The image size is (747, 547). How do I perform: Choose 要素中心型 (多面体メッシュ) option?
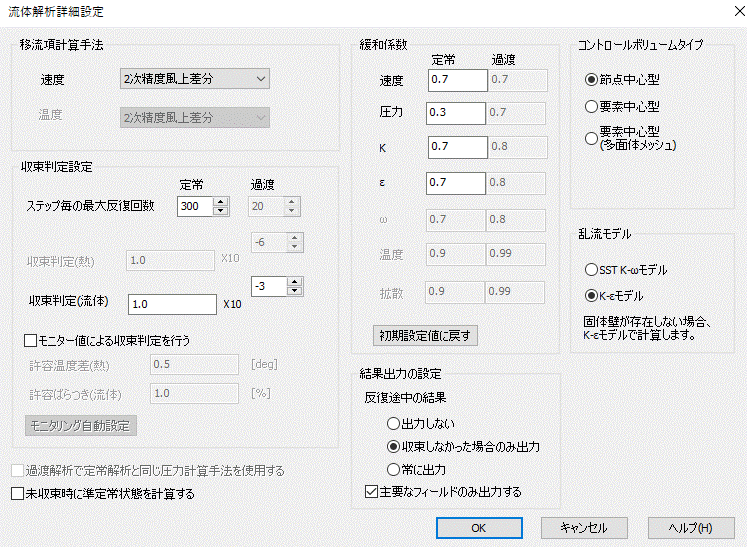click(590, 138)
